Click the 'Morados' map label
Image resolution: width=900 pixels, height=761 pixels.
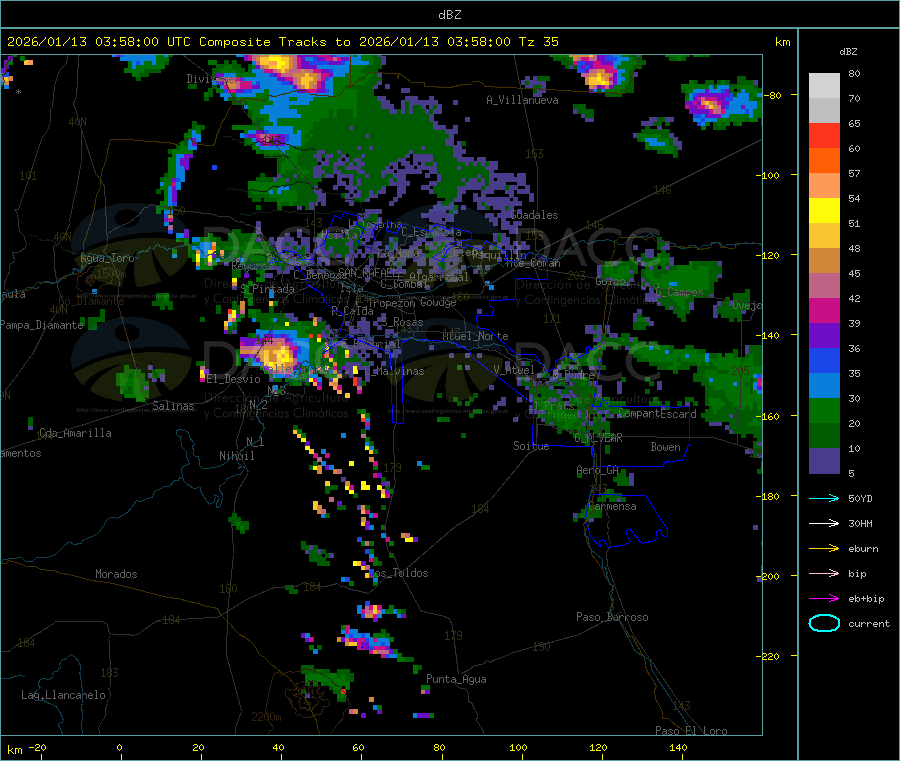116,574
